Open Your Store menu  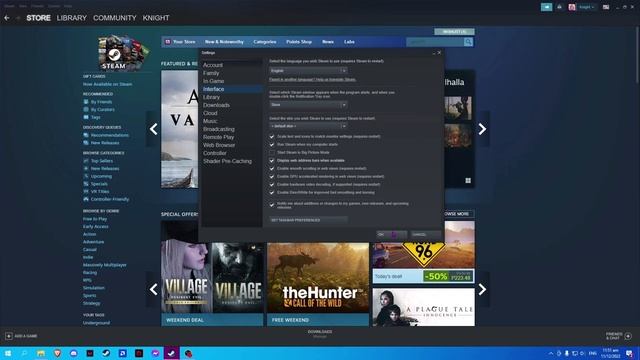pyautogui.click(x=184, y=42)
